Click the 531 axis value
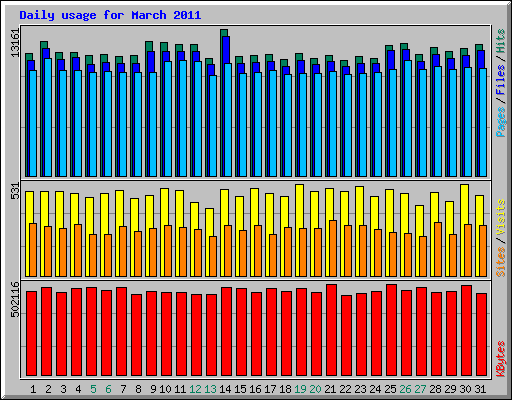This screenshot has width=512, height=400. coord(15,191)
